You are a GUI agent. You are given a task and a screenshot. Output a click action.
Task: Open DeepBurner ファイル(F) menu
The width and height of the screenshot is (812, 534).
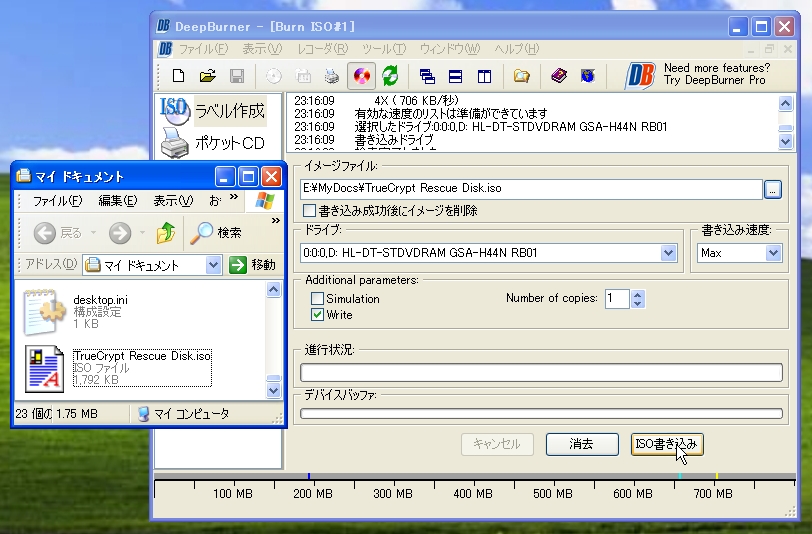click(203, 49)
